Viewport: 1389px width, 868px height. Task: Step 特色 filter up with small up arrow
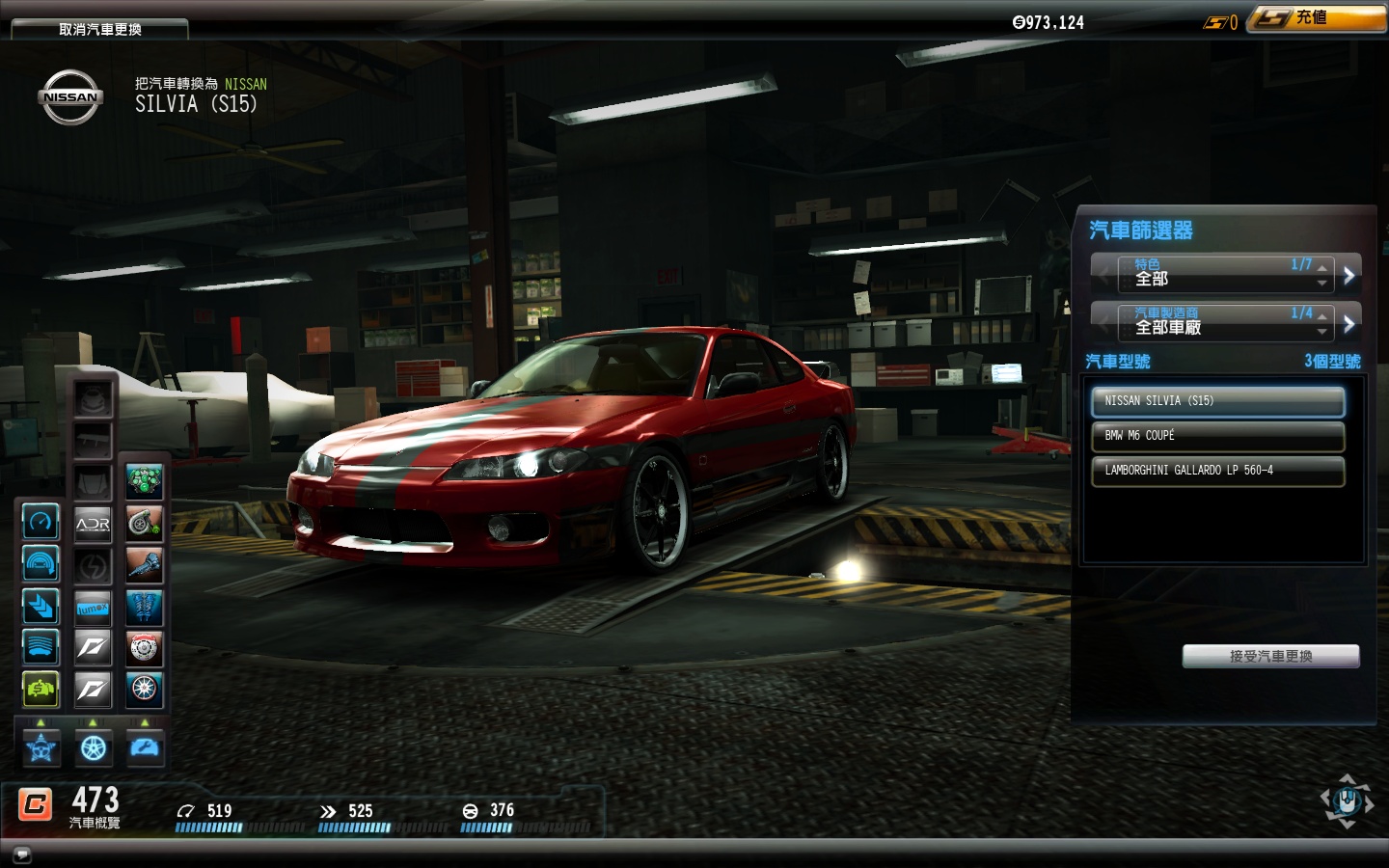click(x=1322, y=267)
